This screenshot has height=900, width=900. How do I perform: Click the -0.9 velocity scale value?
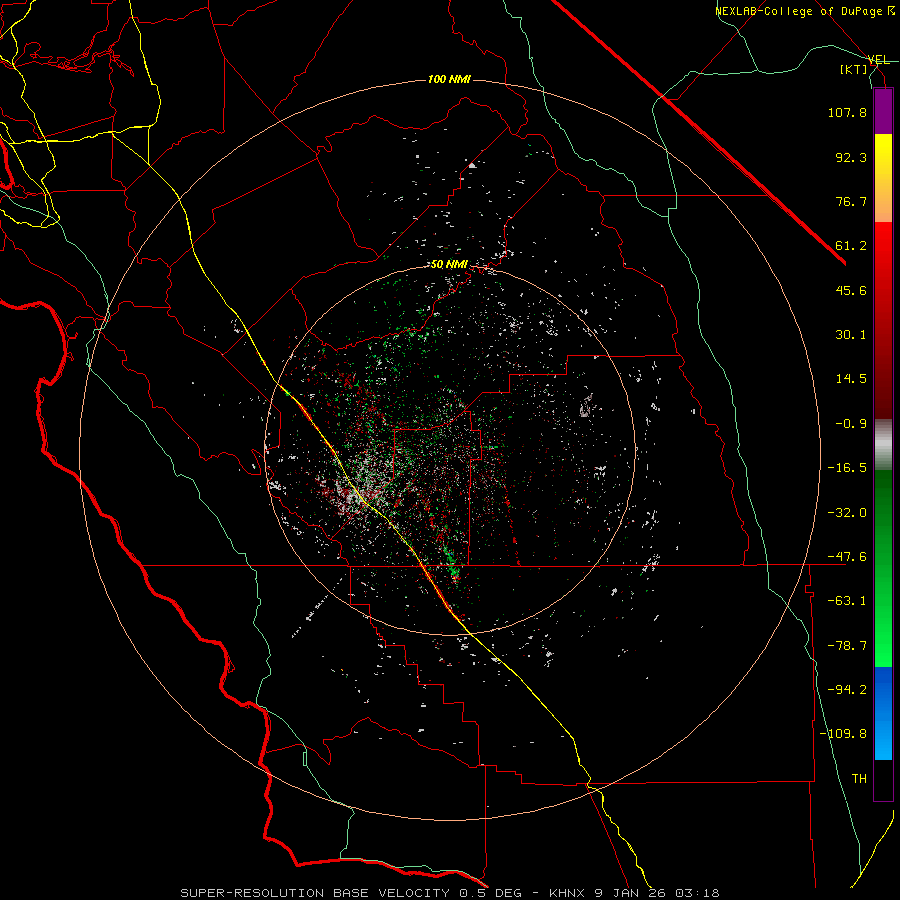pyautogui.click(x=851, y=424)
